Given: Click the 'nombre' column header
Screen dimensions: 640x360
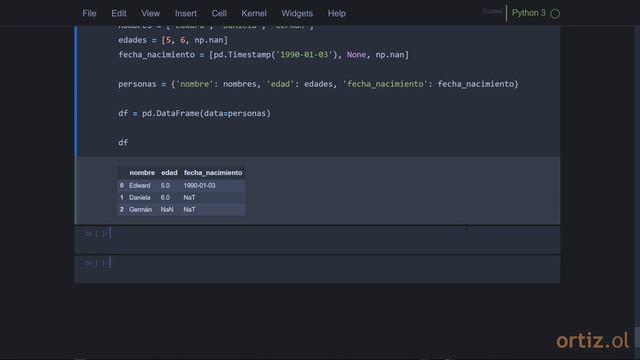Looking at the screenshot, I should click(142, 173).
